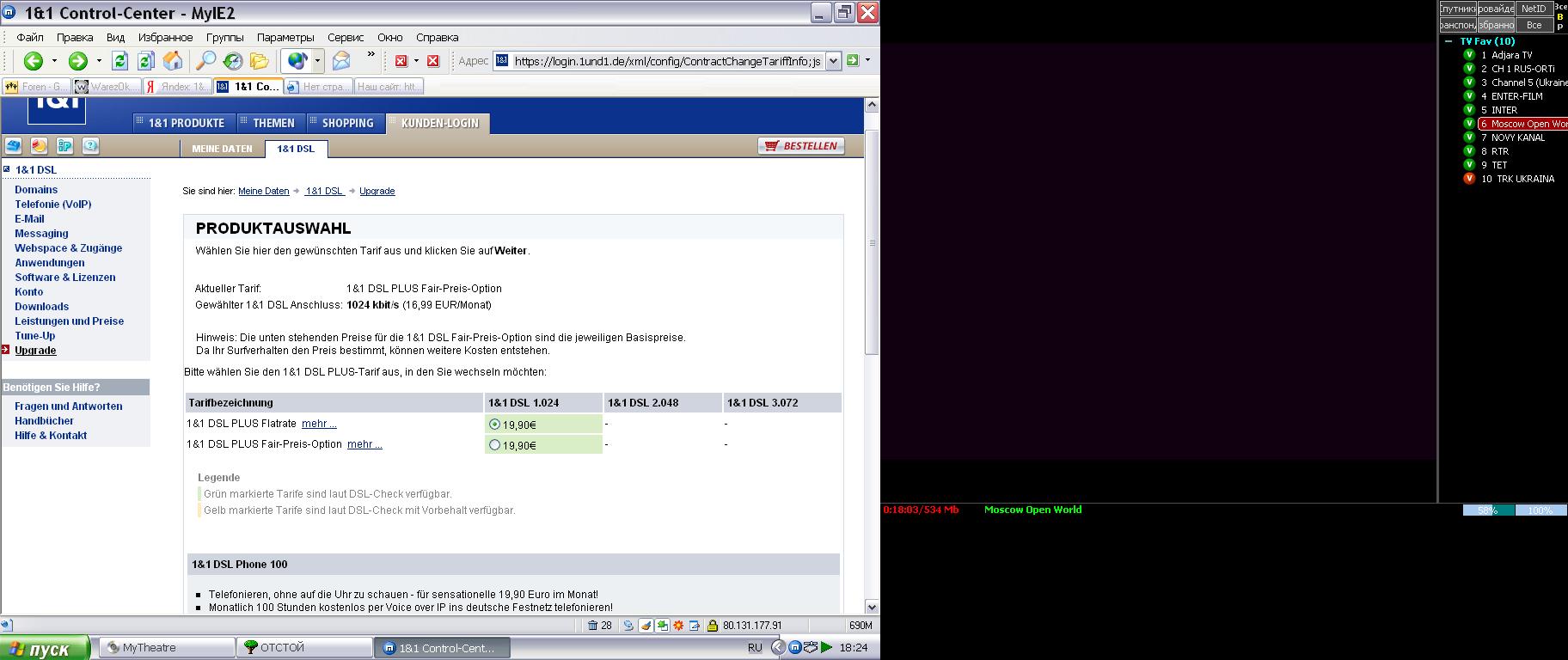Image resolution: width=1568 pixels, height=660 pixels.
Task: Open Fragen und Antworten help link
Action: click(x=68, y=406)
